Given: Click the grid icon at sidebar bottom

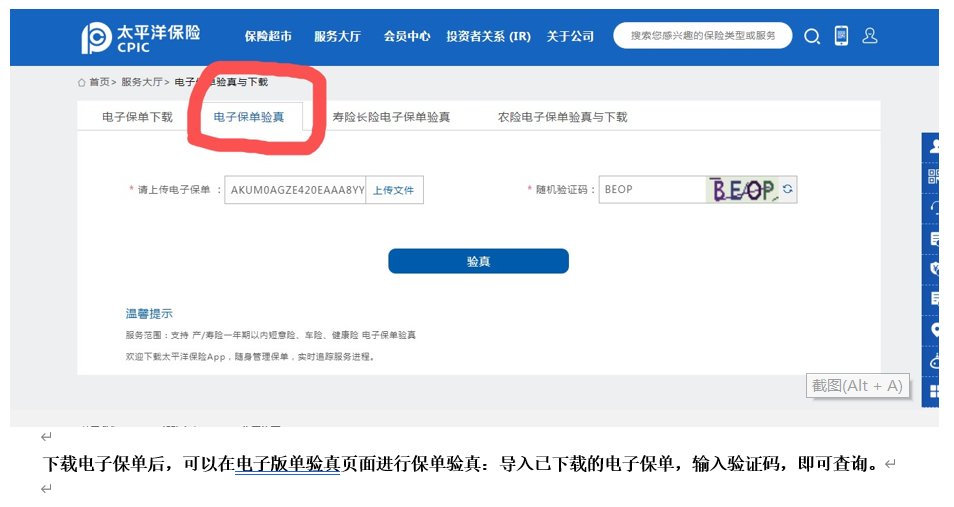Looking at the screenshot, I should tap(935, 391).
